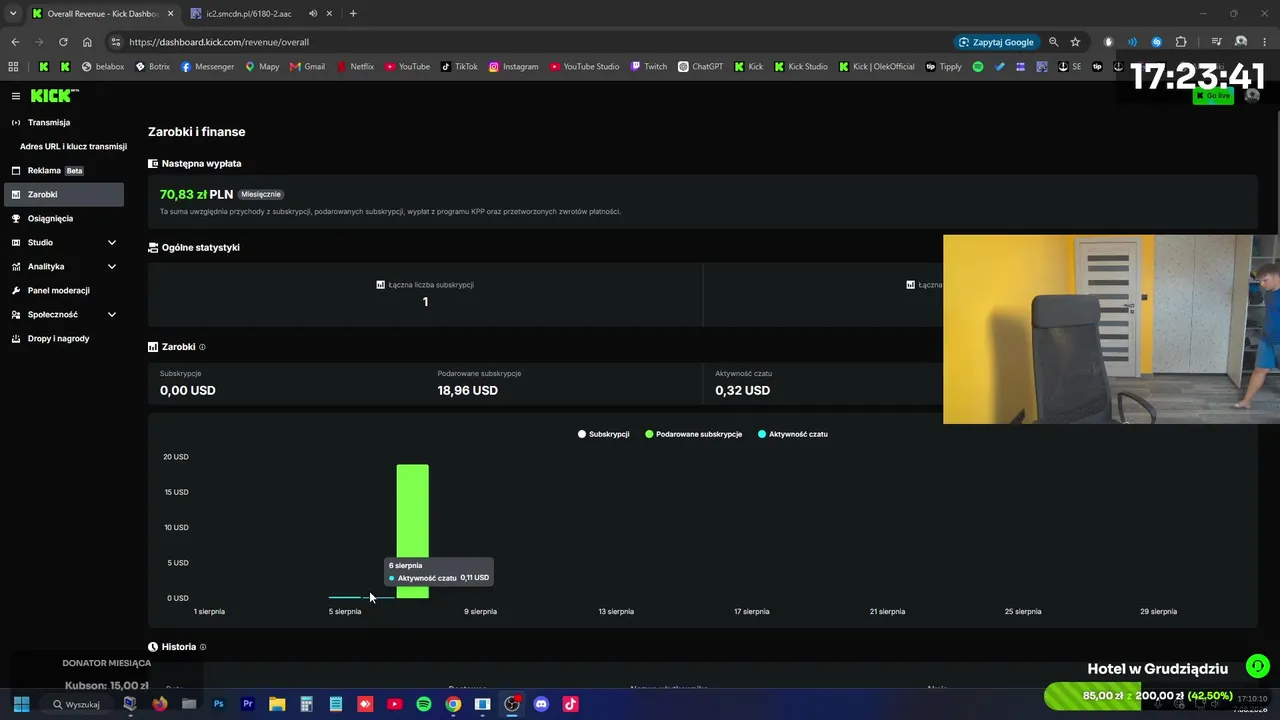Open a new browser tab

[353, 13]
